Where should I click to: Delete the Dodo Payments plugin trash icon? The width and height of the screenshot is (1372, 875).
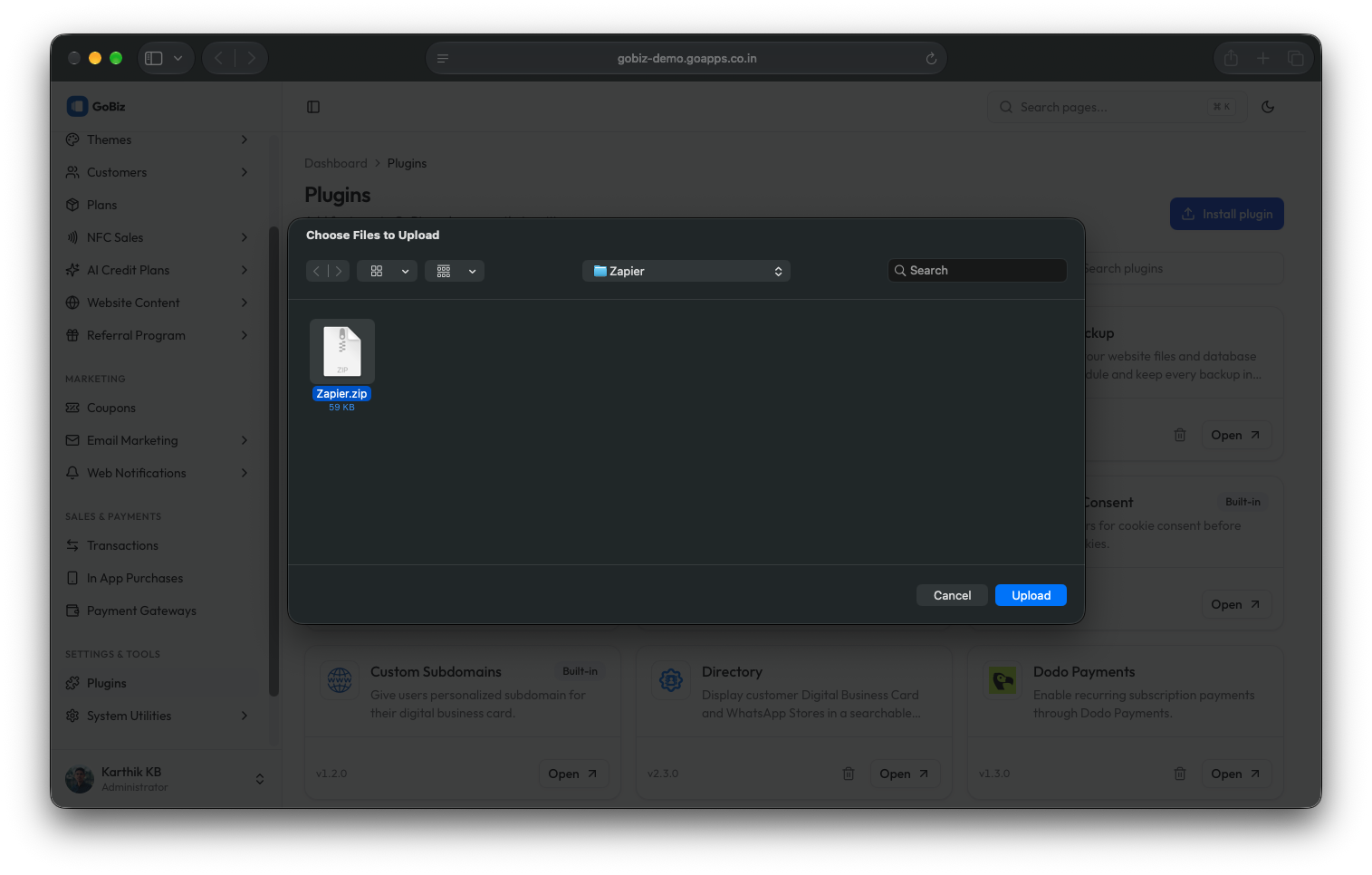(1180, 774)
